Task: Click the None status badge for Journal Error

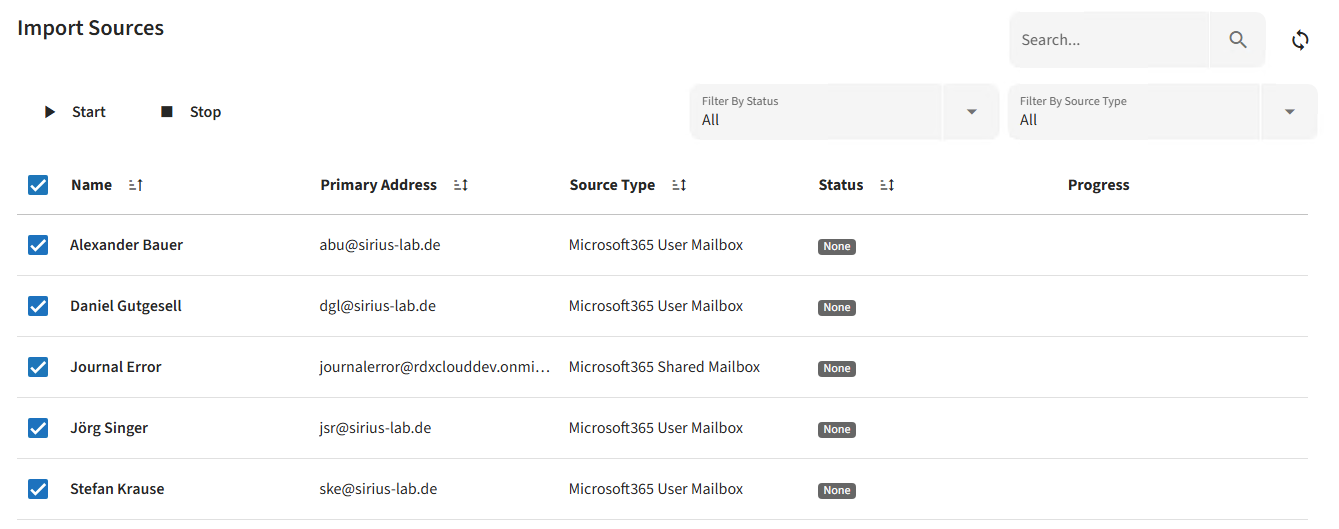Action: click(x=837, y=368)
